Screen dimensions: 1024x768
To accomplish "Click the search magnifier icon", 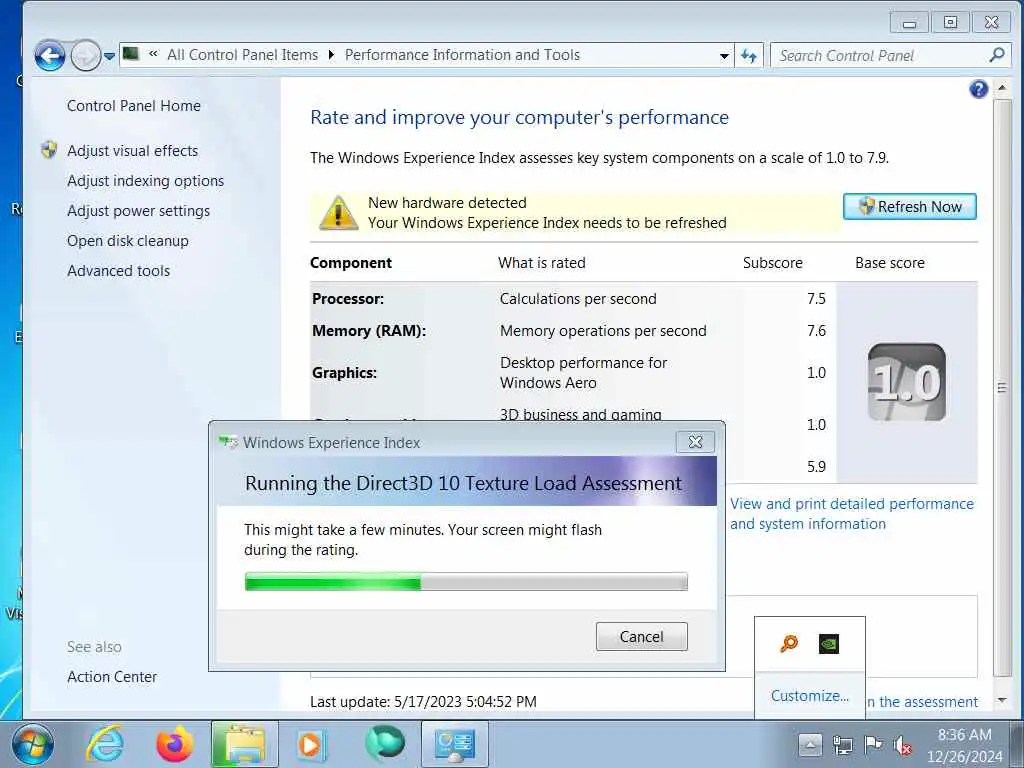I will pyautogui.click(x=997, y=56).
